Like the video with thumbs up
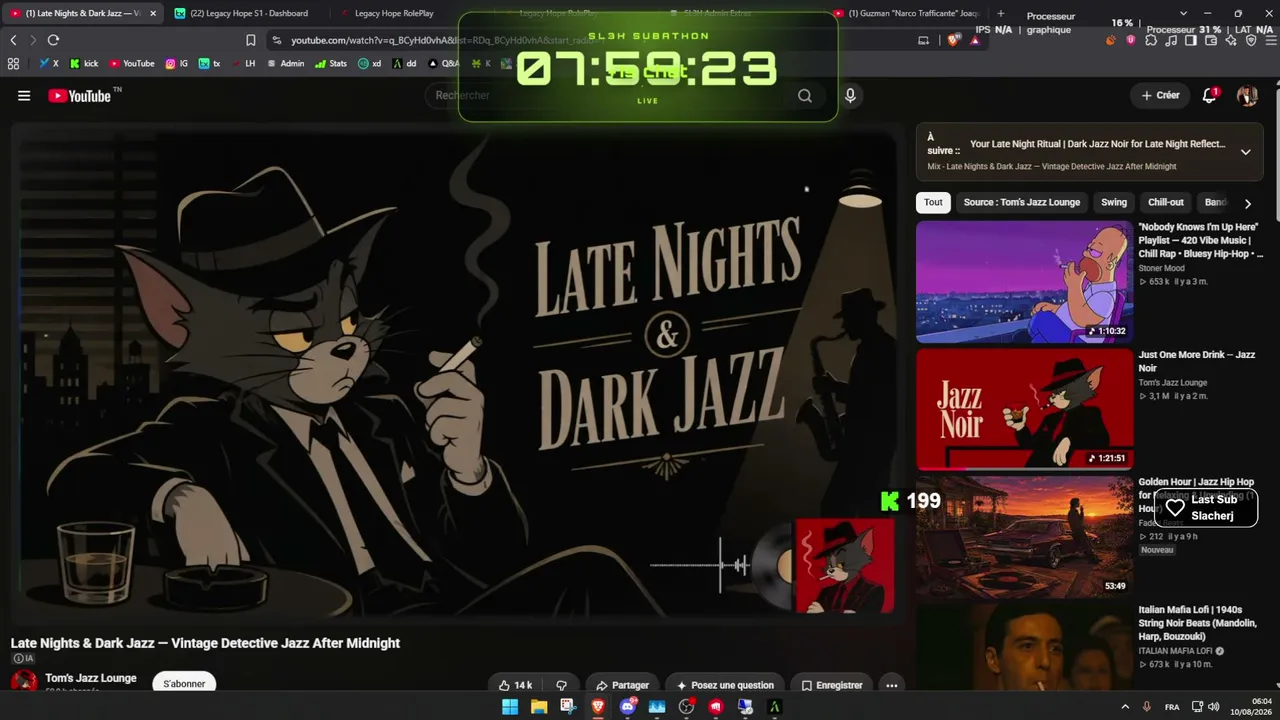 click(516, 685)
